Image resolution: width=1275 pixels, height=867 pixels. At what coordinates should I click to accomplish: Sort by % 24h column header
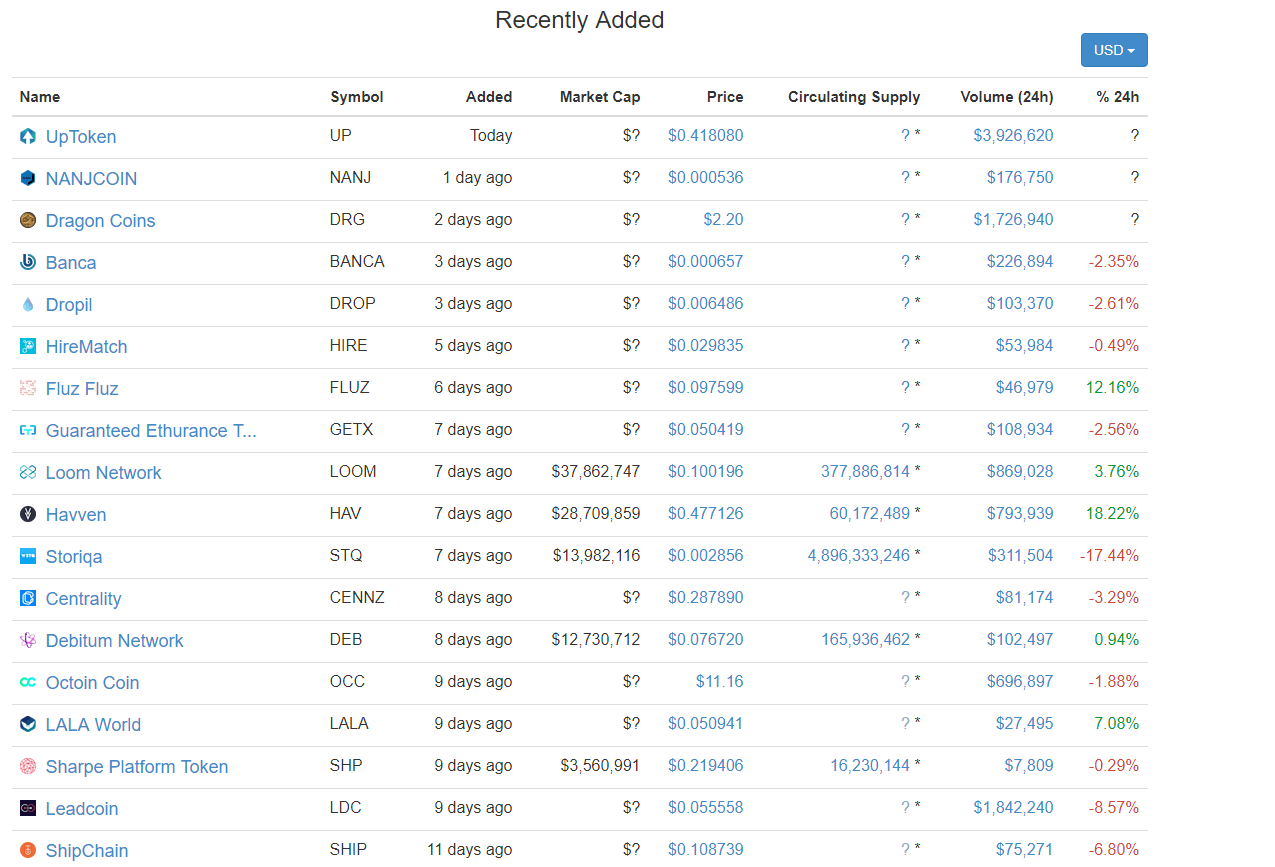(x=1118, y=97)
